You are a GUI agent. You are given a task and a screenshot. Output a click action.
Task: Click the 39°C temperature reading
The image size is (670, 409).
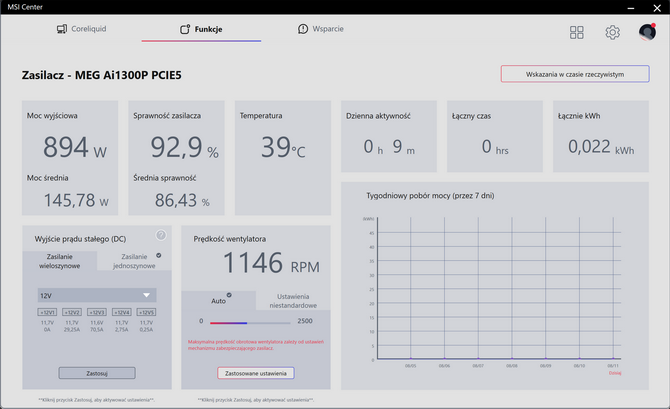(283, 147)
